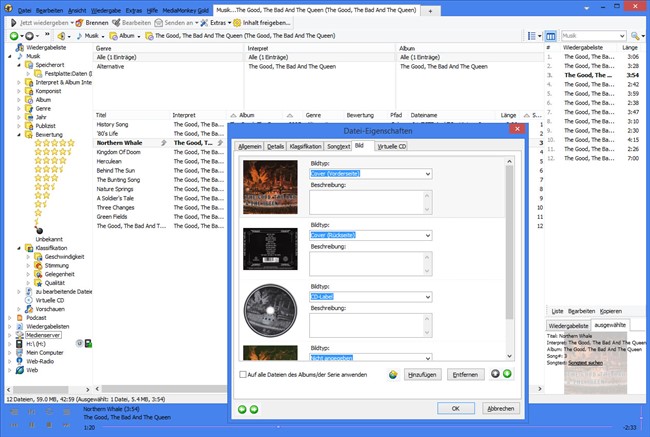Open the Wiedergabe menu
This screenshot has height=437, width=650.
105,10
